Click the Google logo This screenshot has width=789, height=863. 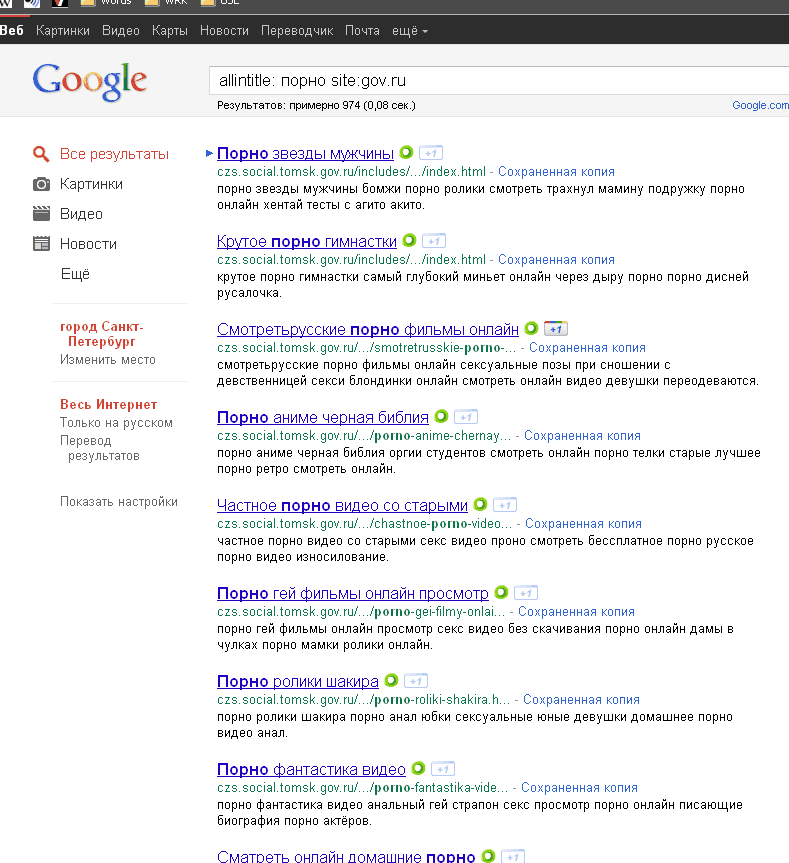pyautogui.click(x=90, y=82)
